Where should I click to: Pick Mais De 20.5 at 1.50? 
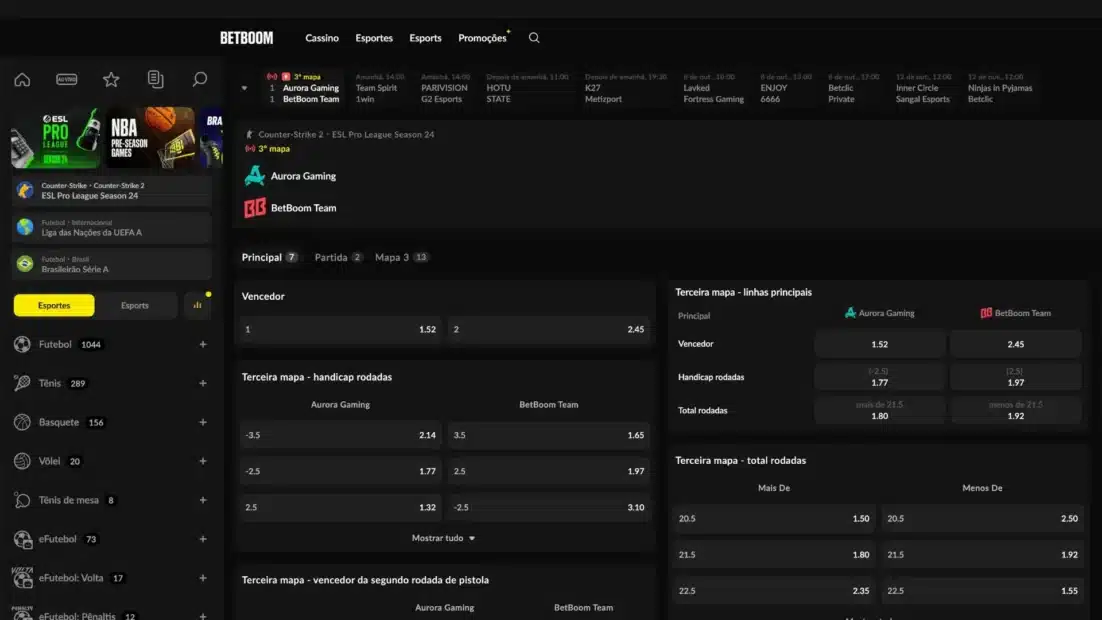(x=774, y=519)
